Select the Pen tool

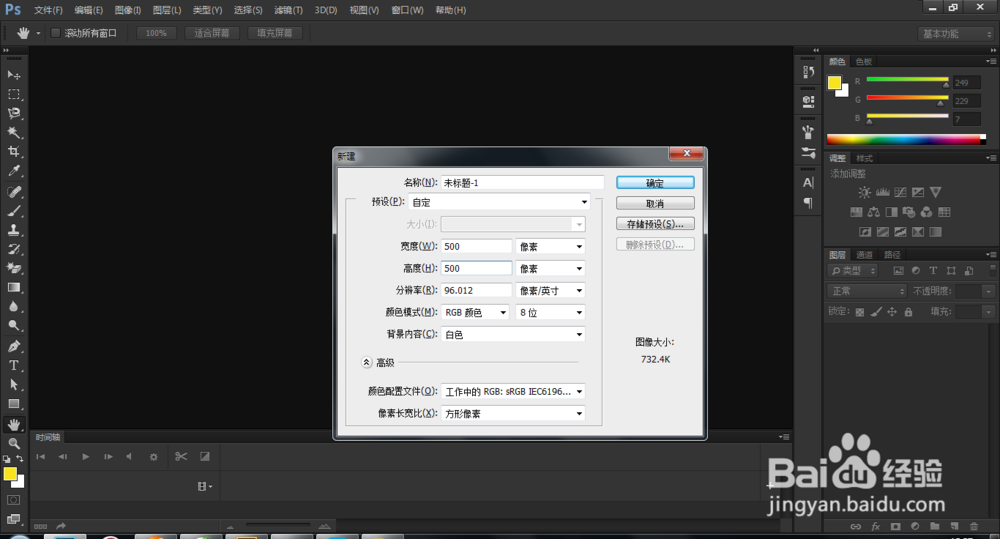[13, 346]
